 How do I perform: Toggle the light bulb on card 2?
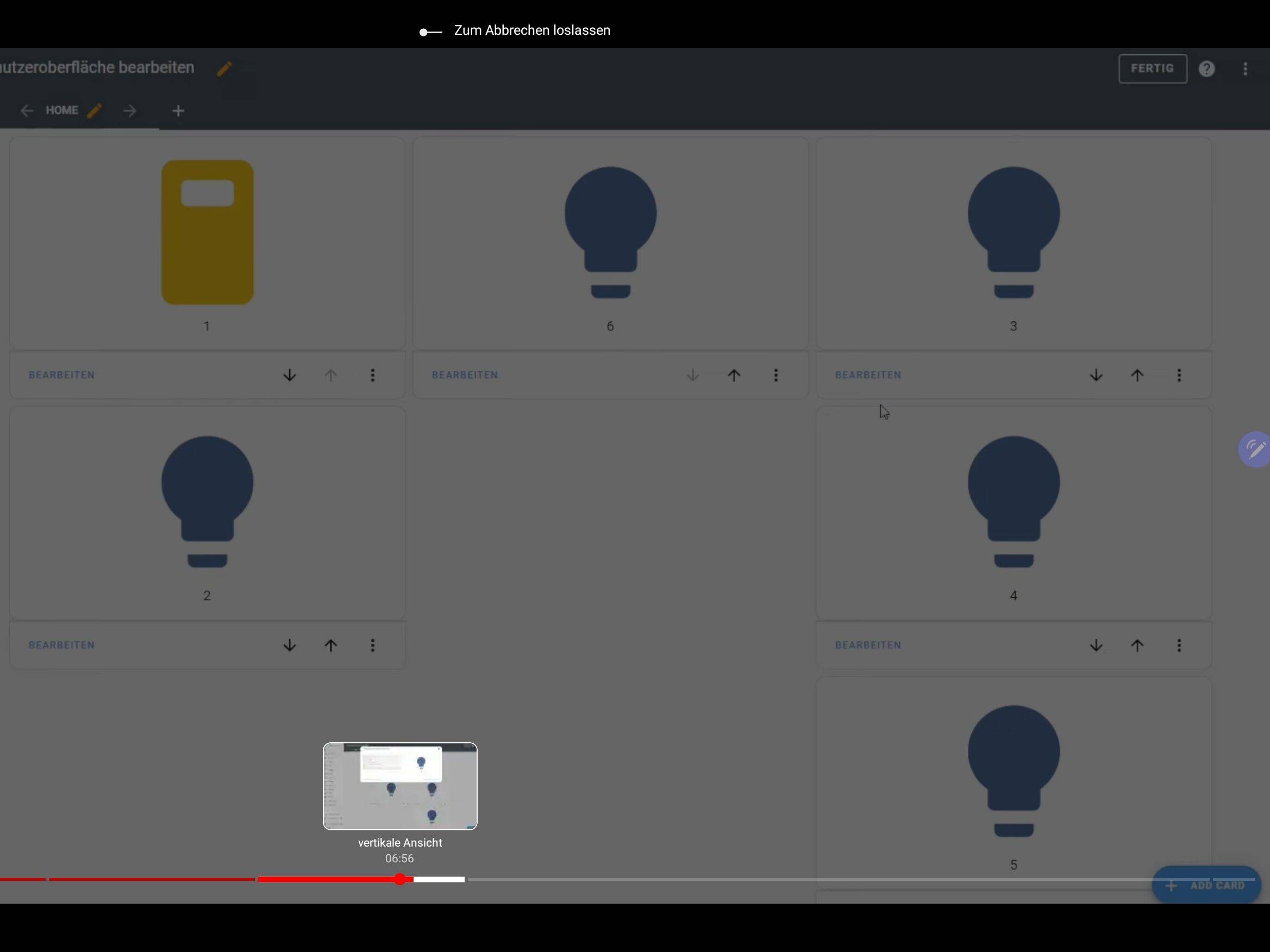coord(207,501)
